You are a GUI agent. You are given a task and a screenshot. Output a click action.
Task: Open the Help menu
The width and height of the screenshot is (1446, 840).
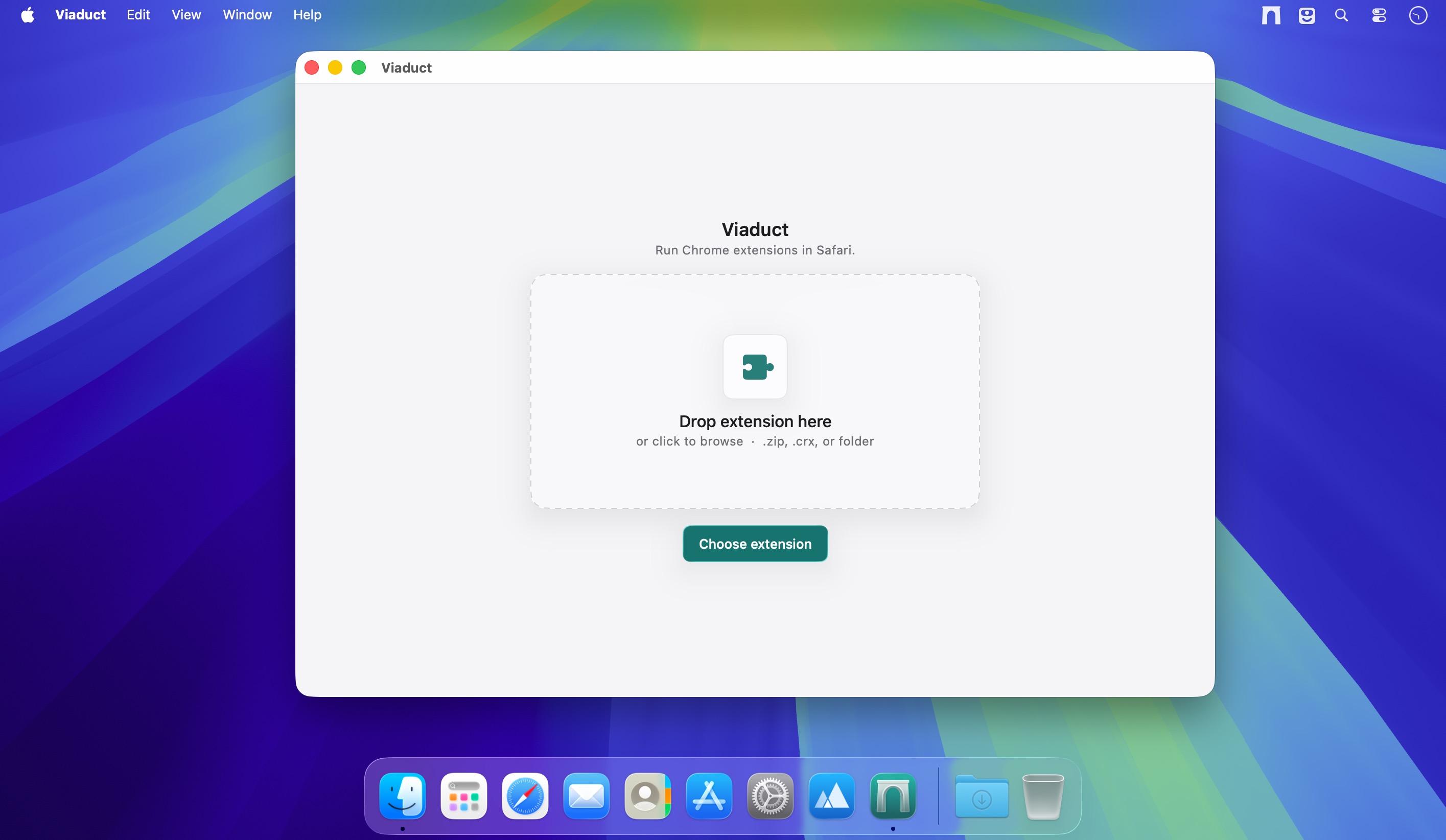[308, 15]
